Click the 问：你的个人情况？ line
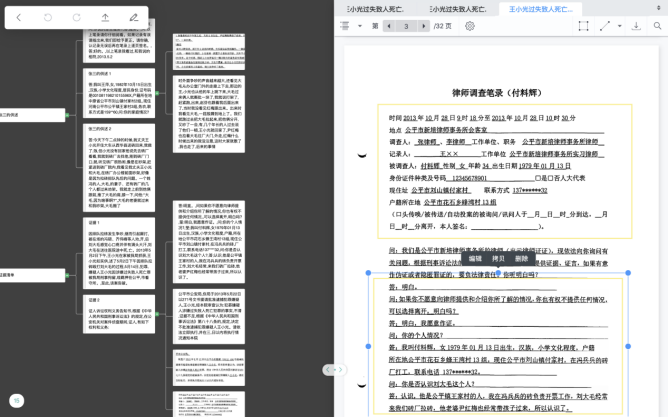668x417 pixels. click(416, 336)
